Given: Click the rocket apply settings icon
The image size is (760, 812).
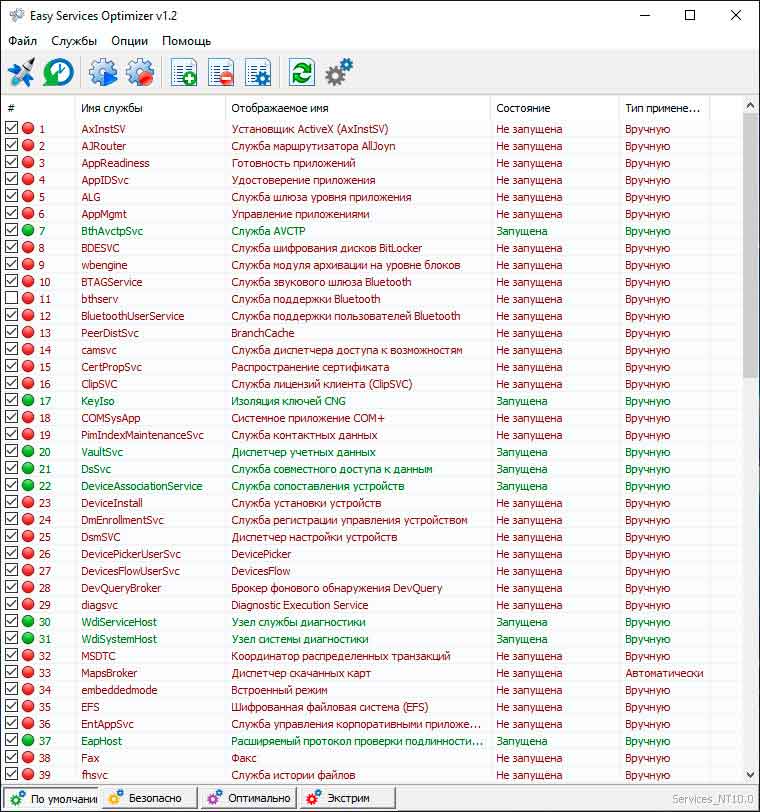Looking at the screenshot, I should (21, 72).
